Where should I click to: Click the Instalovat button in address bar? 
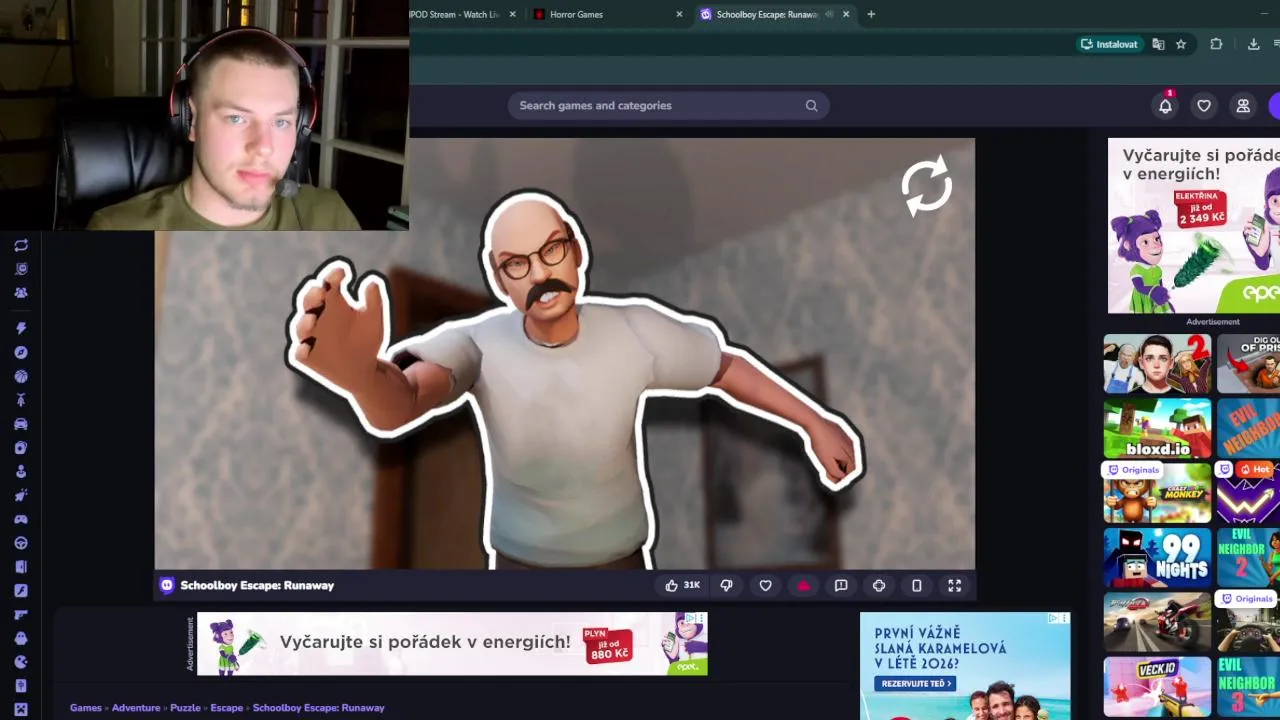1109,44
